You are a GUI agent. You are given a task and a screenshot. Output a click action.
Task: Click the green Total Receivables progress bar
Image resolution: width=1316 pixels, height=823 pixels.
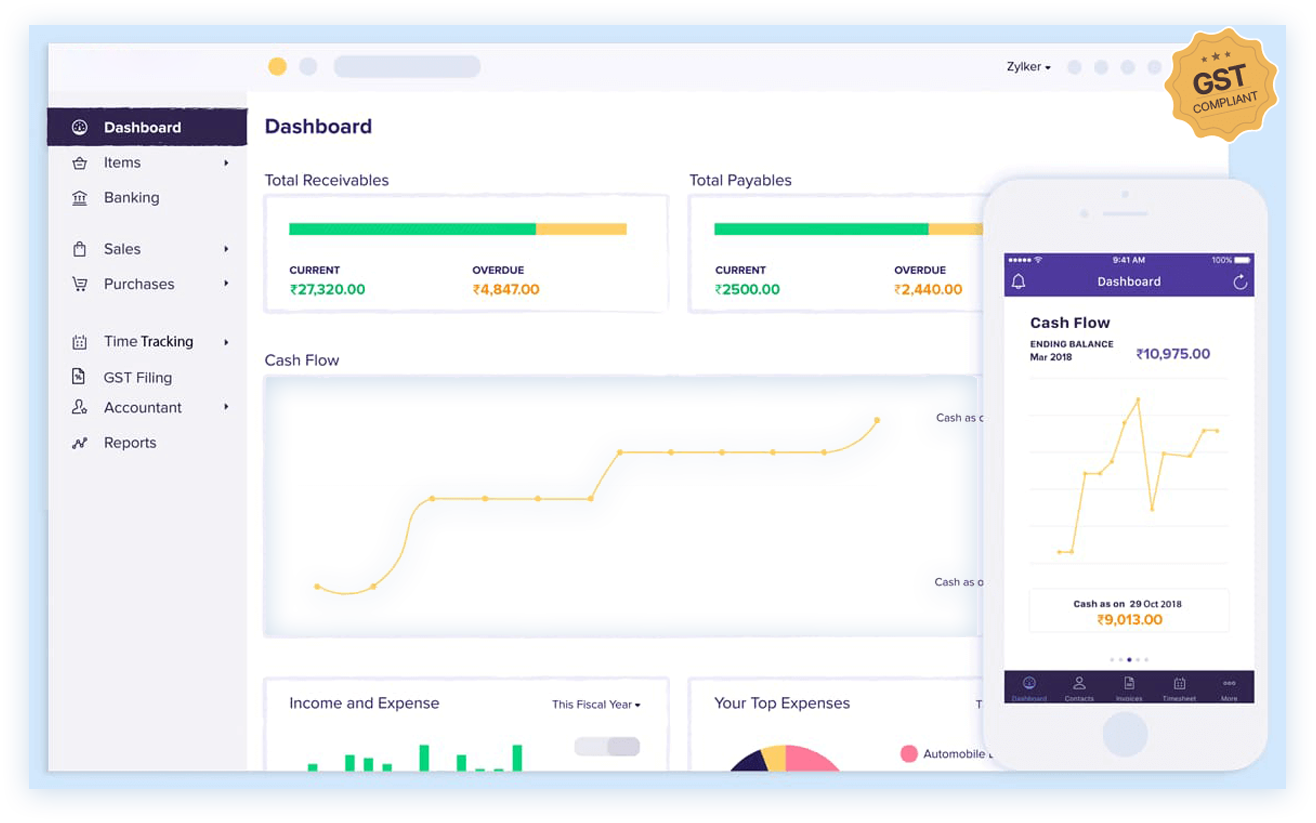pos(412,229)
